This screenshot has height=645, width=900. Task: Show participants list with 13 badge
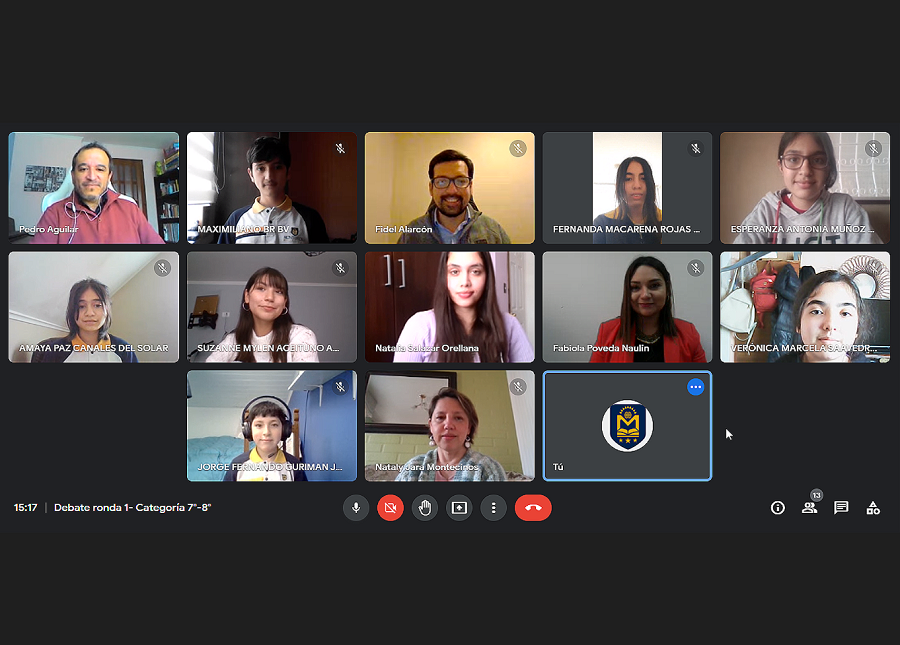tap(810, 507)
